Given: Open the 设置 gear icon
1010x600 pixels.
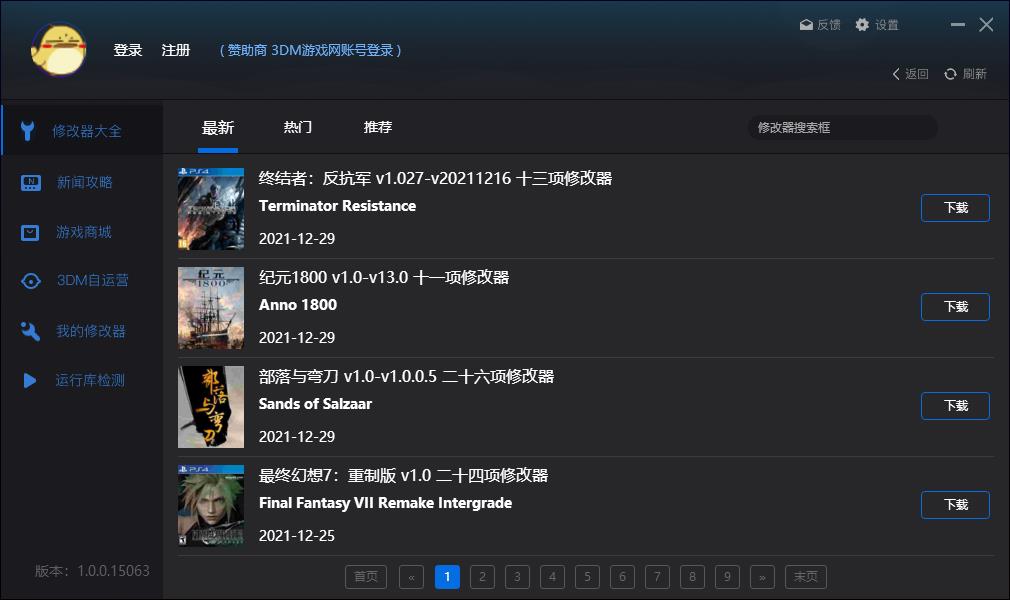Looking at the screenshot, I should click(x=862, y=25).
